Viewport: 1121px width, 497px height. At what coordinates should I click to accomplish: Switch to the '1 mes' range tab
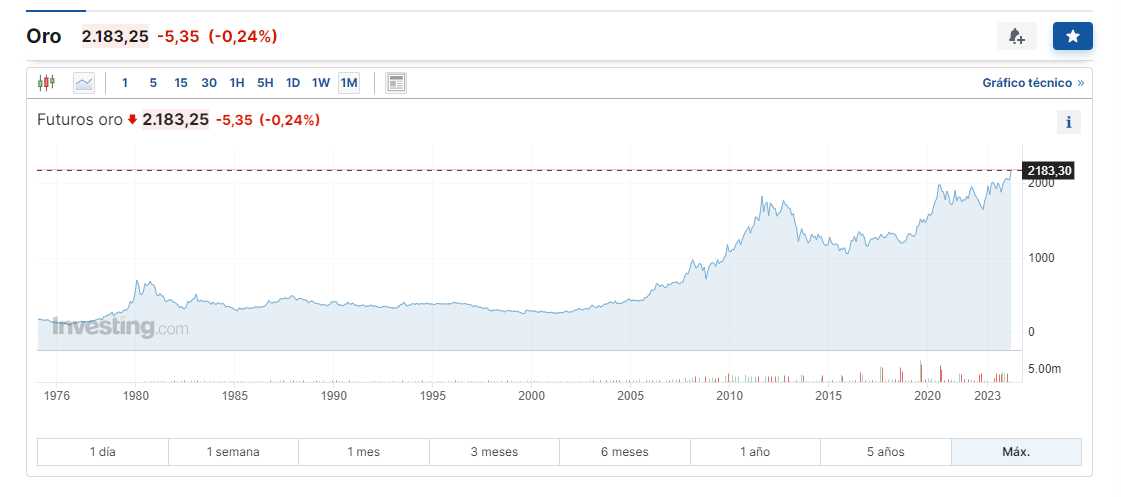(x=363, y=452)
